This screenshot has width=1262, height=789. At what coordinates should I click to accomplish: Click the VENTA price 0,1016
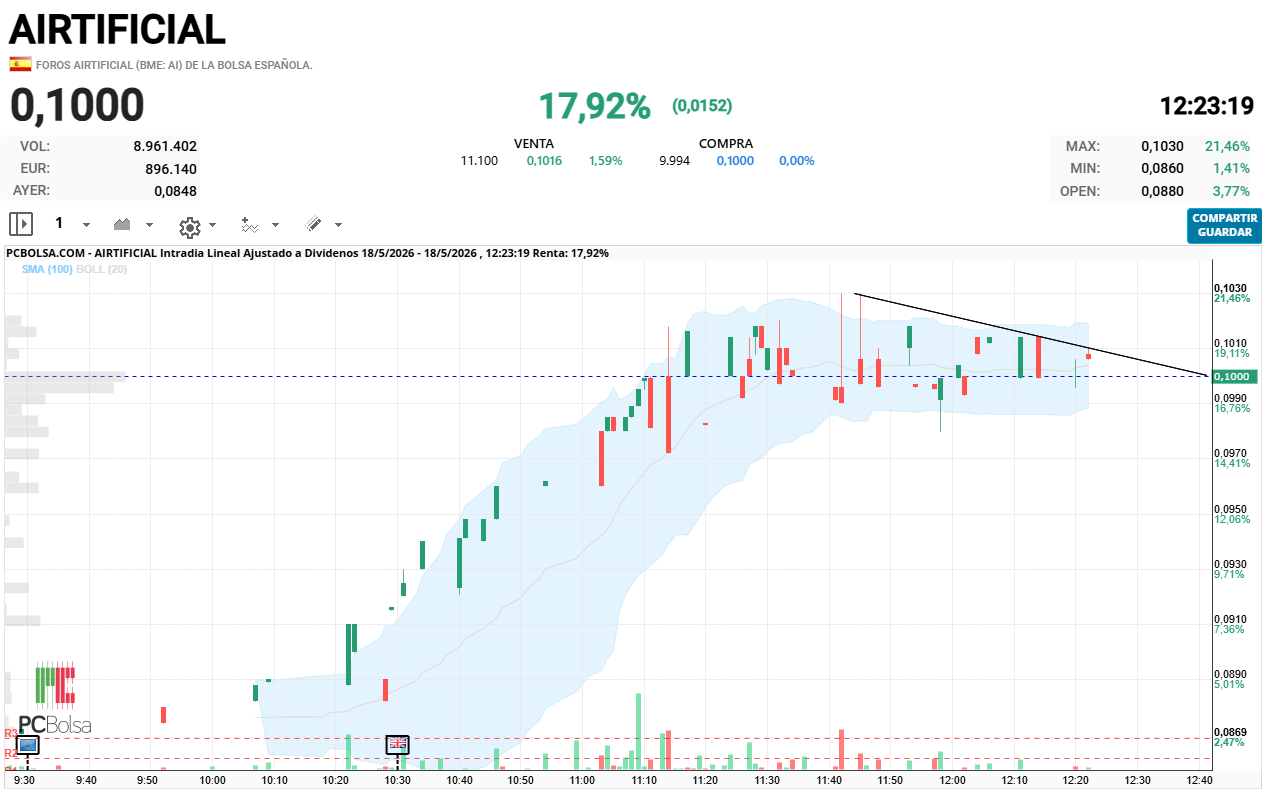(x=544, y=160)
